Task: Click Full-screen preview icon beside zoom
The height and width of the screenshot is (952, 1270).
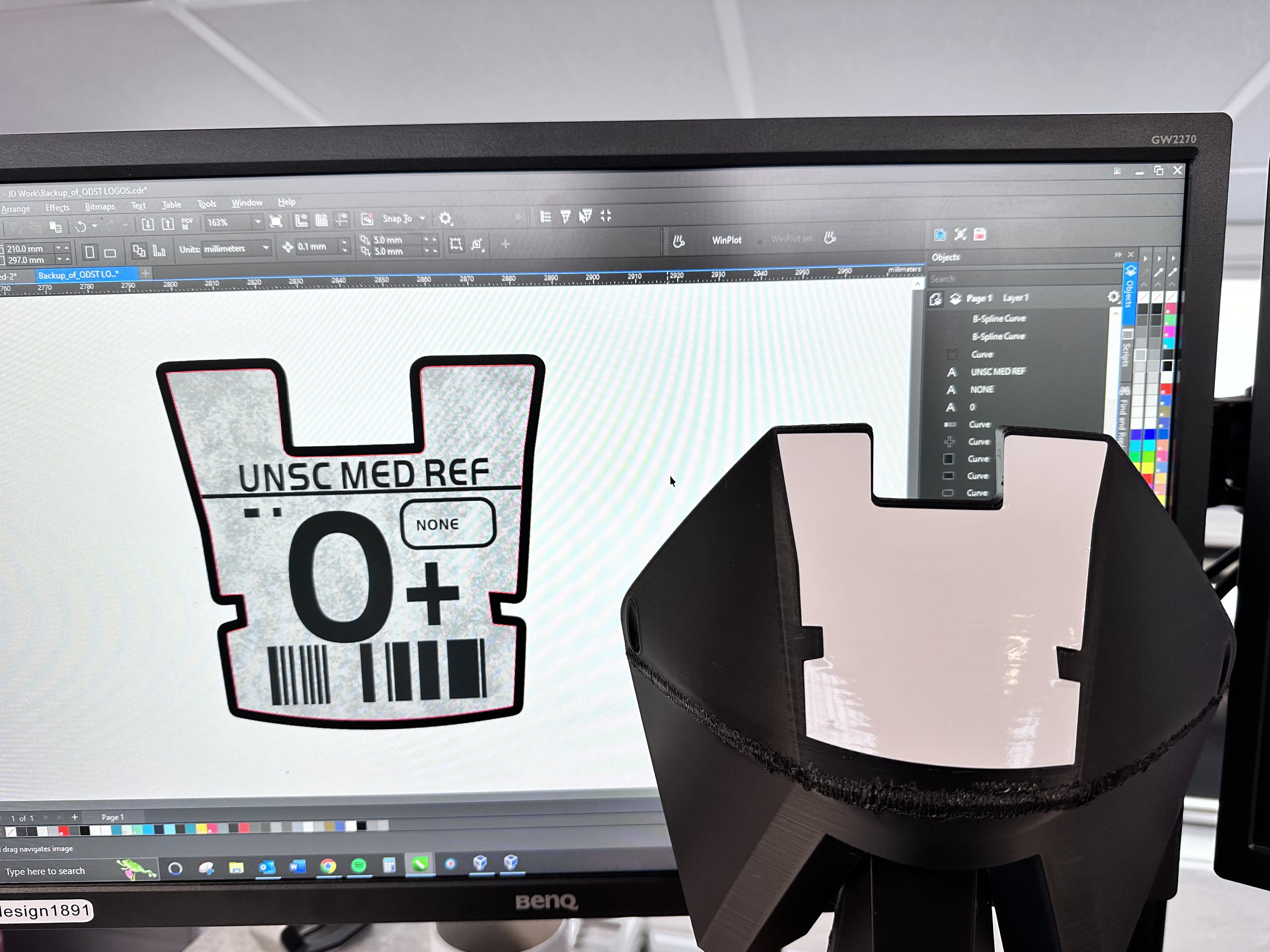Action: pos(276,222)
